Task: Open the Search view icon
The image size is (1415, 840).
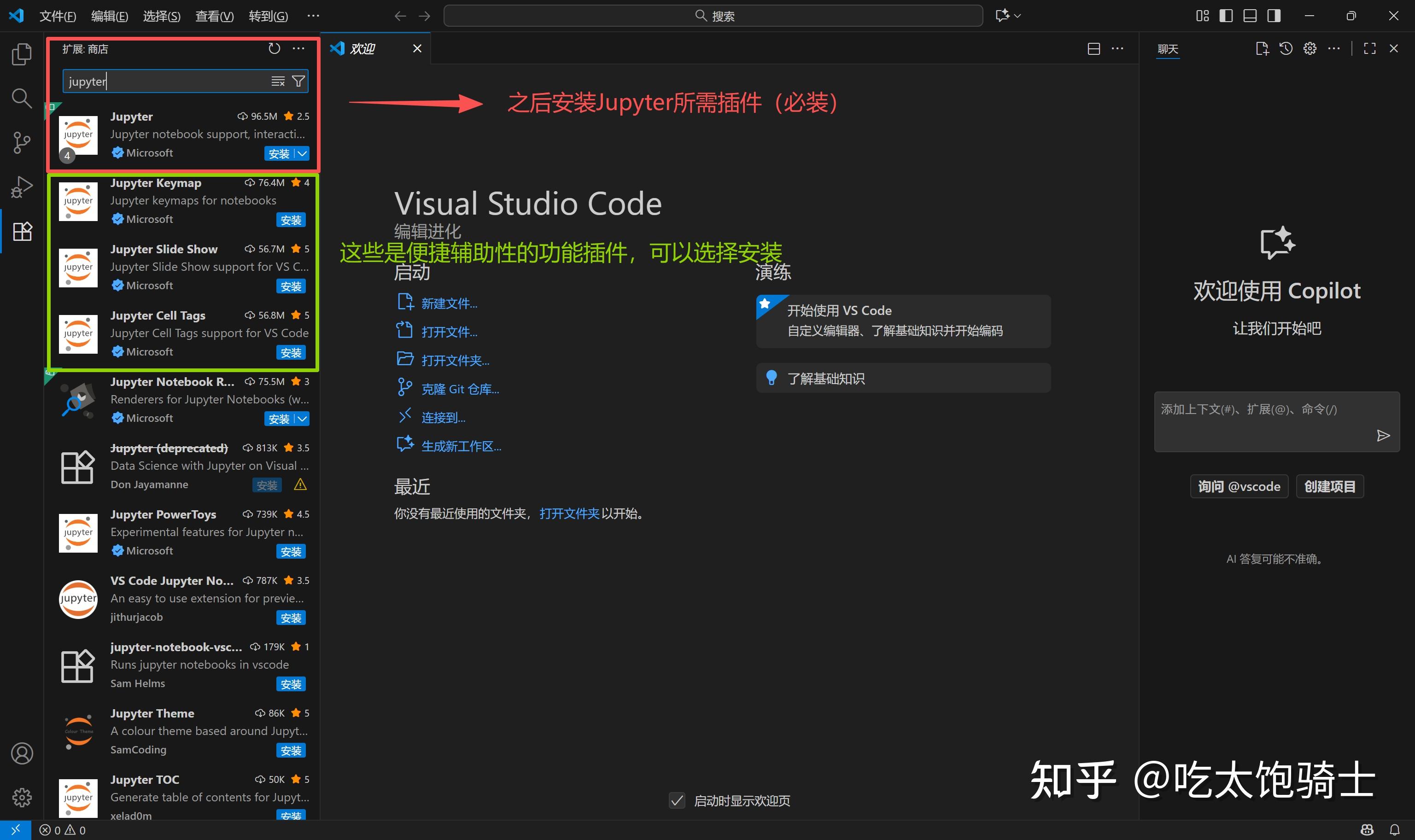Action: click(22, 98)
